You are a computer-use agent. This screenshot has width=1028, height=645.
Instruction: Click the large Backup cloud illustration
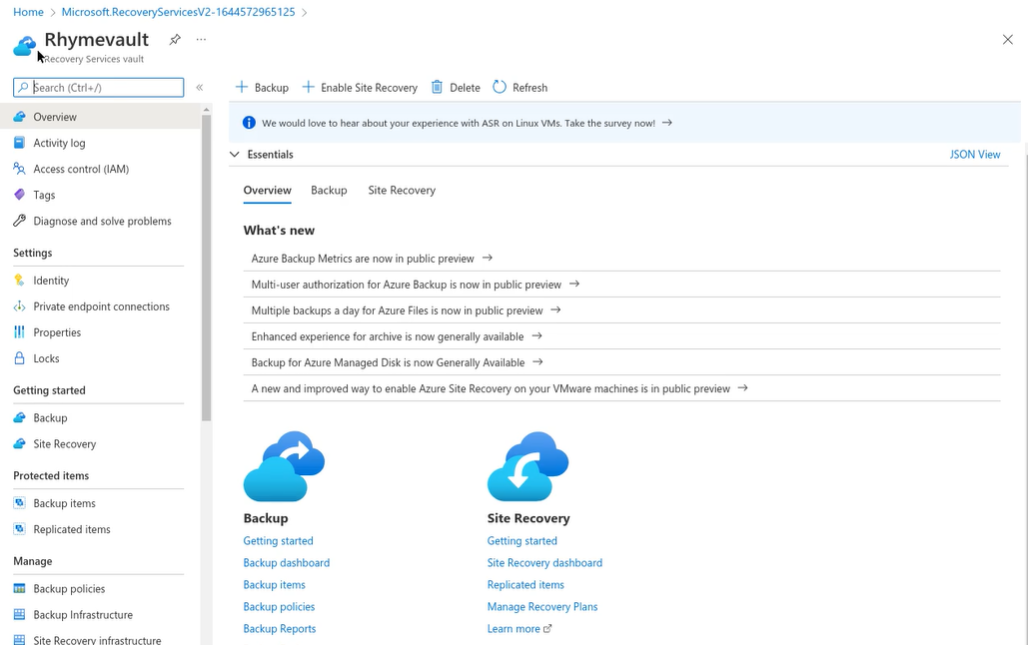(x=284, y=466)
